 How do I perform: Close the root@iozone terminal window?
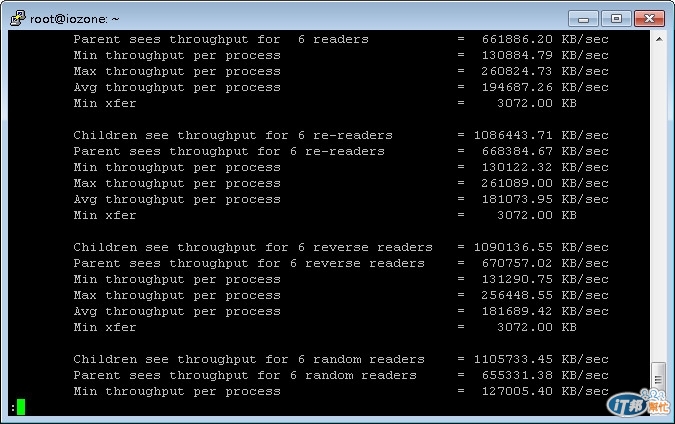click(649, 19)
